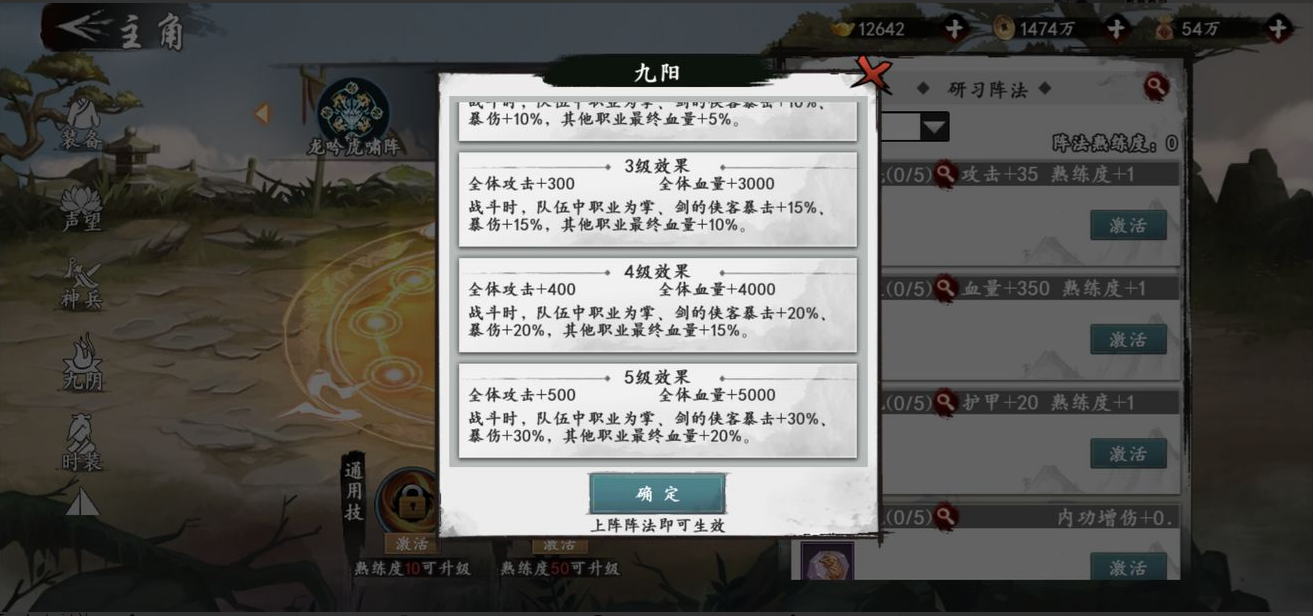Select the 神兵 crossed swords icon
The image size is (1313, 616).
[82, 285]
